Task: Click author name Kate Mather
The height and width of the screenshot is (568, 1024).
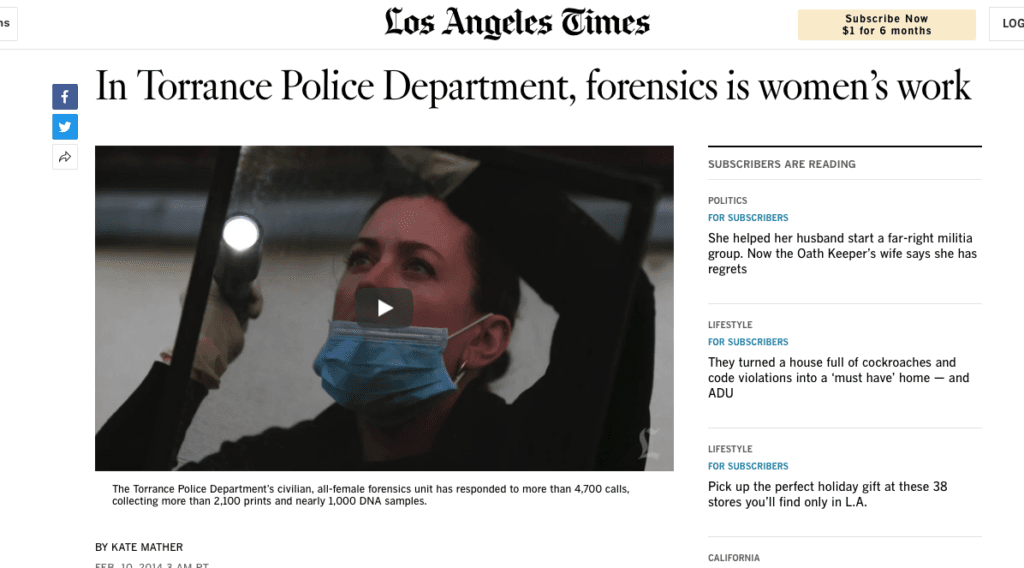Action: 147,547
